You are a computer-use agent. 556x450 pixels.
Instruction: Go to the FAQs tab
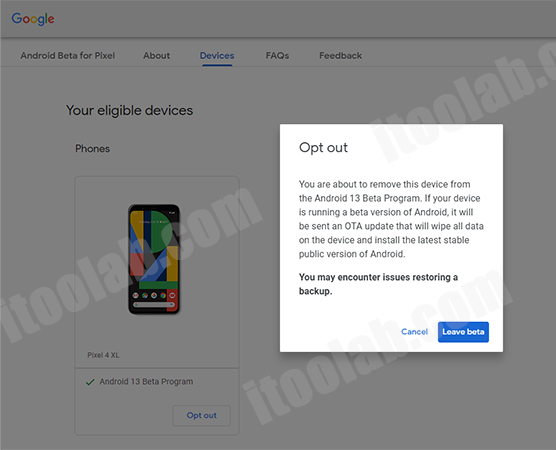[277, 56]
